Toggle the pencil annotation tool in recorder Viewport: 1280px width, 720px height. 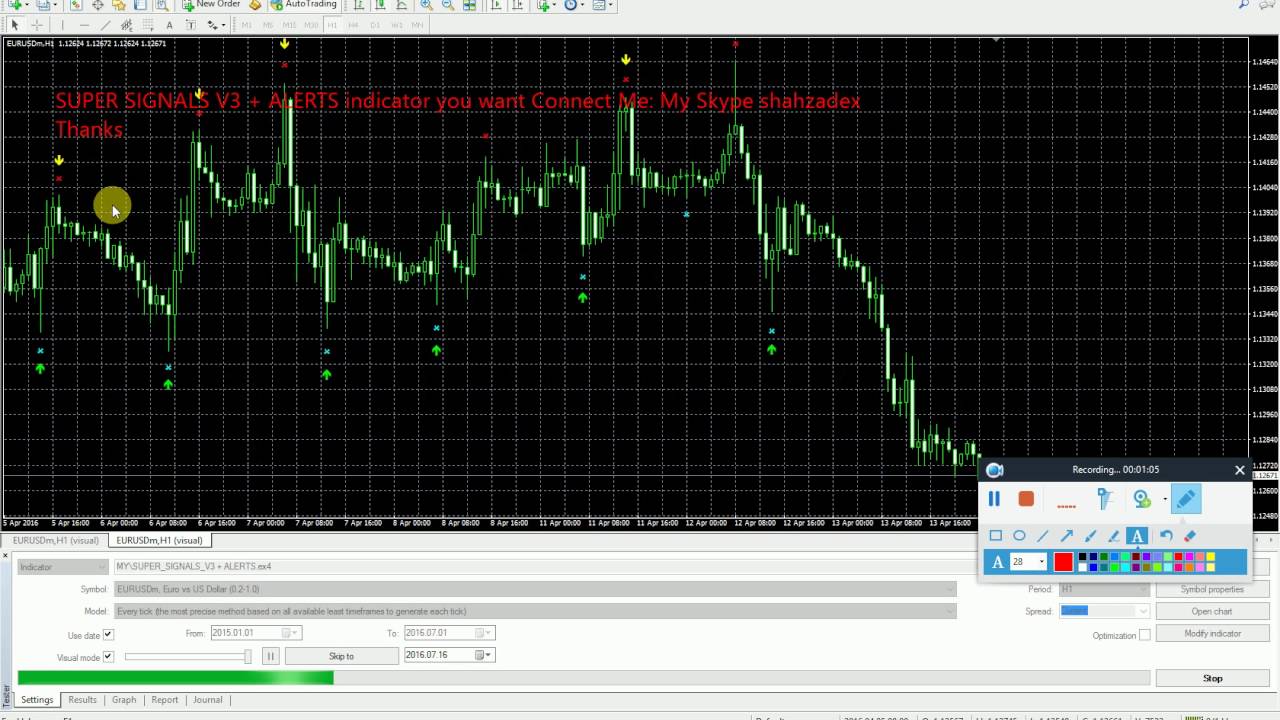pos(1186,498)
